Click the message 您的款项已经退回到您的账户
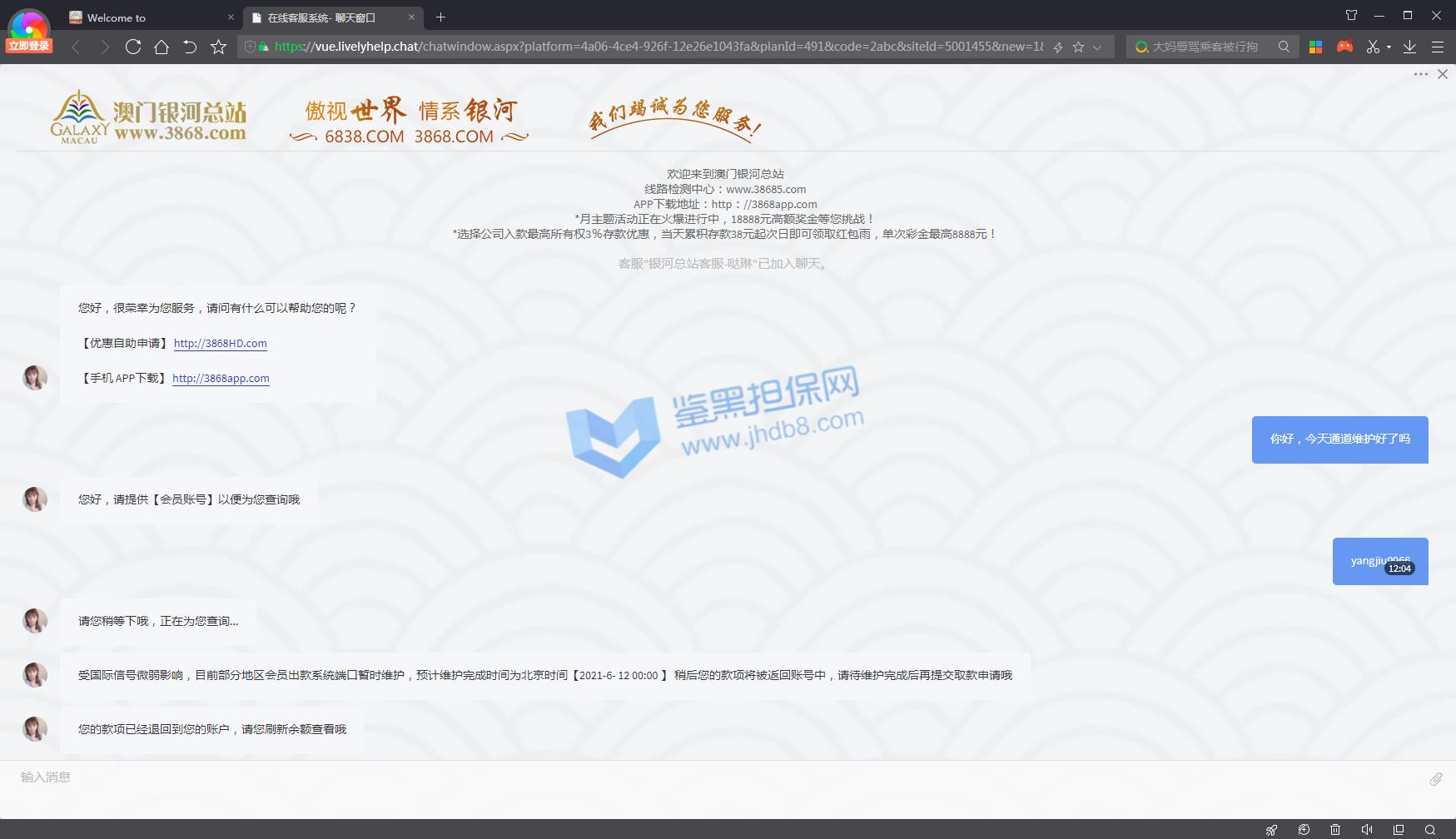 coord(212,729)
